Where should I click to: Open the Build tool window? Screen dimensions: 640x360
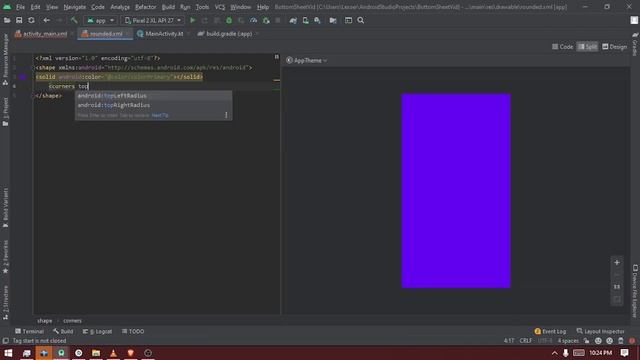tap(63, 331)
